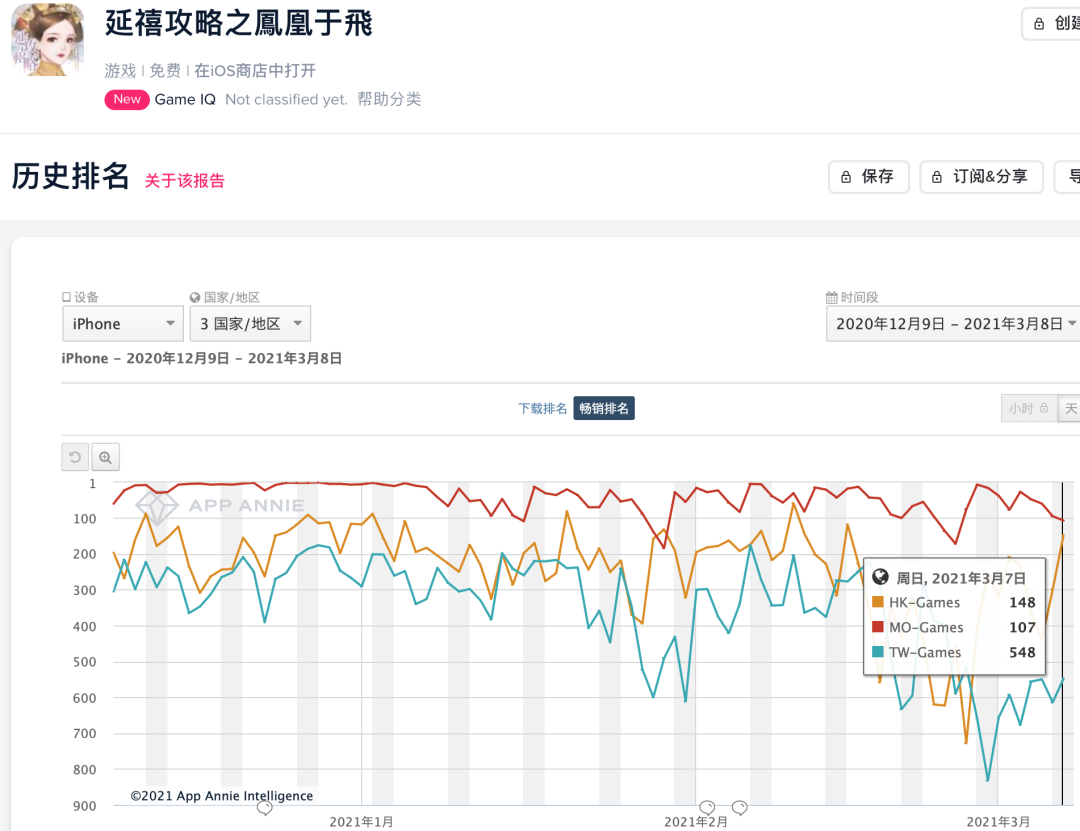Click the Game IQ label

pos(185,99)
